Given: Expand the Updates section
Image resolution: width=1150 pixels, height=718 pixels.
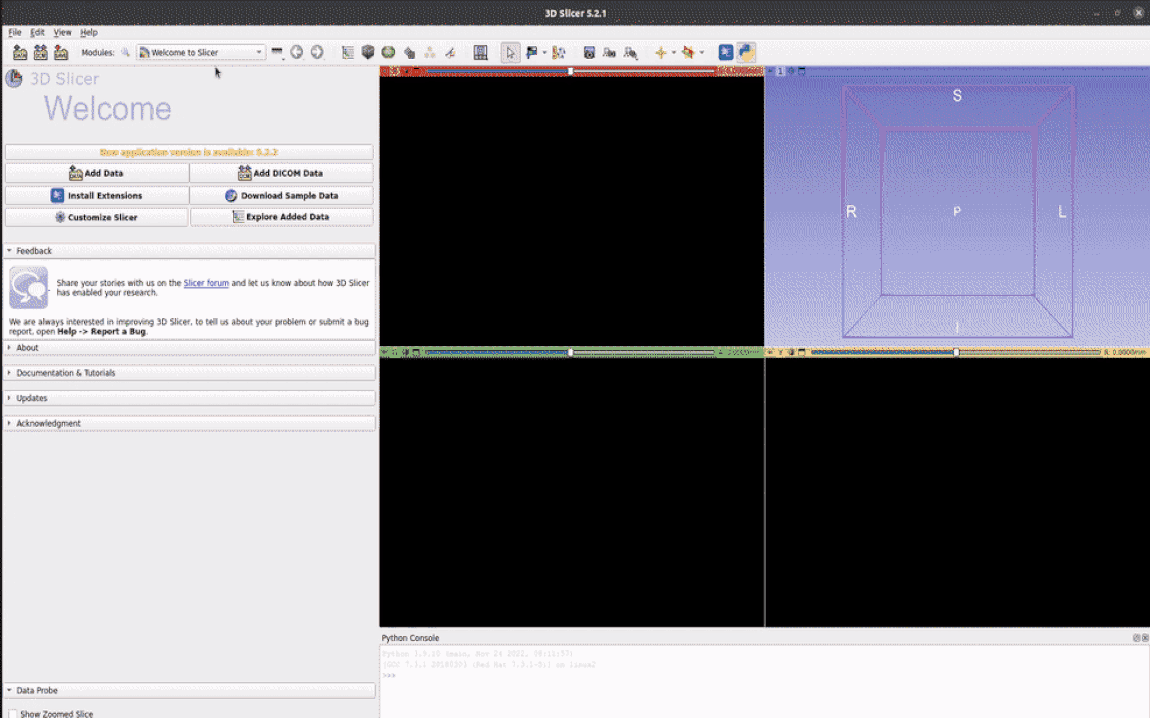Looking at the screenshot, I should pos(190,398).
